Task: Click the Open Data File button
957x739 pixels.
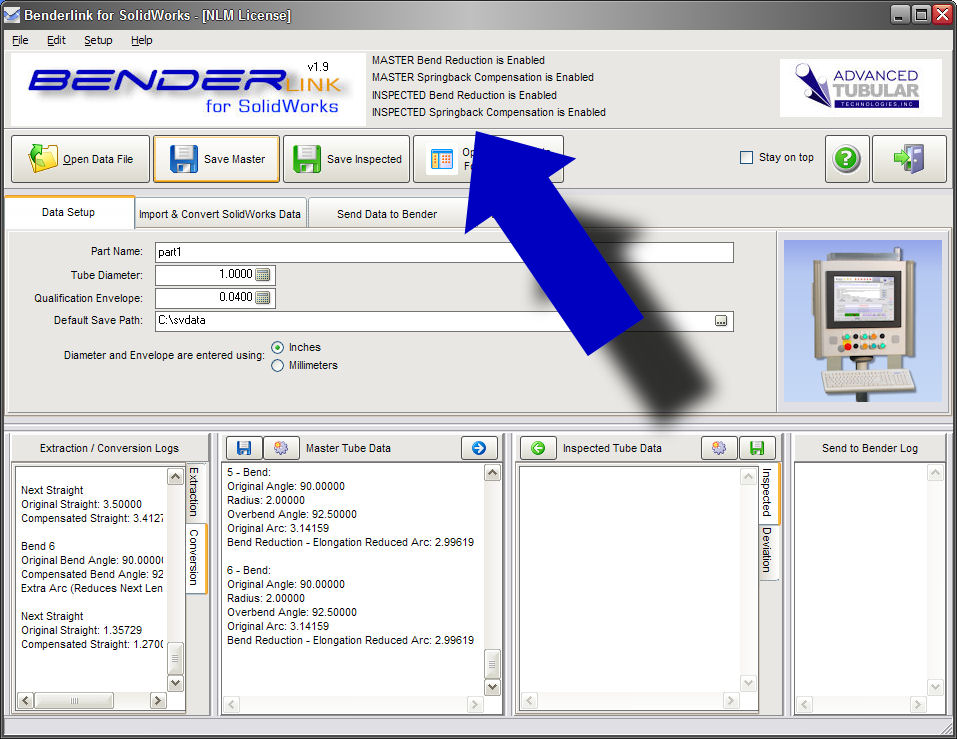Action: 80,159
